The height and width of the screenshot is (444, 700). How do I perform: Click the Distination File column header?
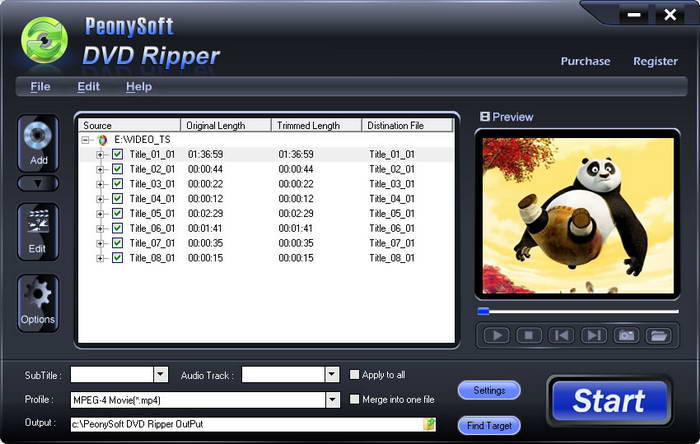click(x=407, y=125)
